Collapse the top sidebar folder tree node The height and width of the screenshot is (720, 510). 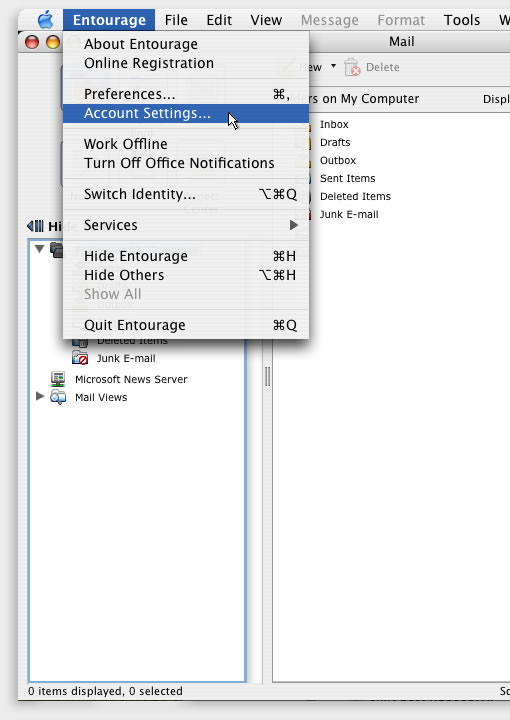[x=39, y=248]
